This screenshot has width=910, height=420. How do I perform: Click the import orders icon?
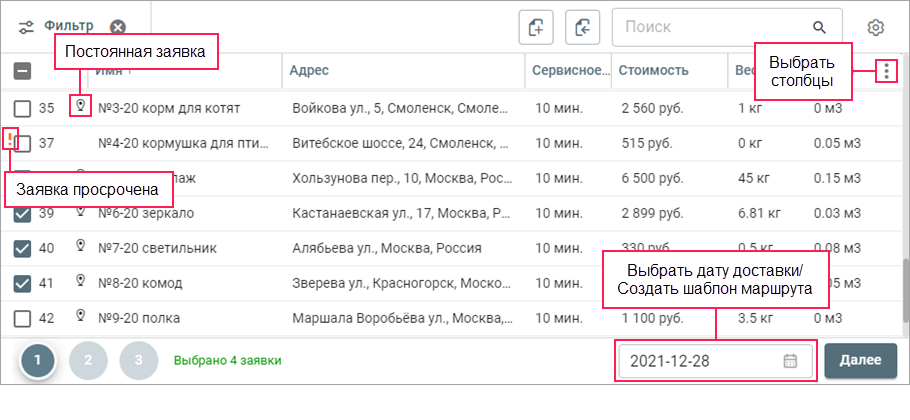pyautogui.click(x=583, y=27)
